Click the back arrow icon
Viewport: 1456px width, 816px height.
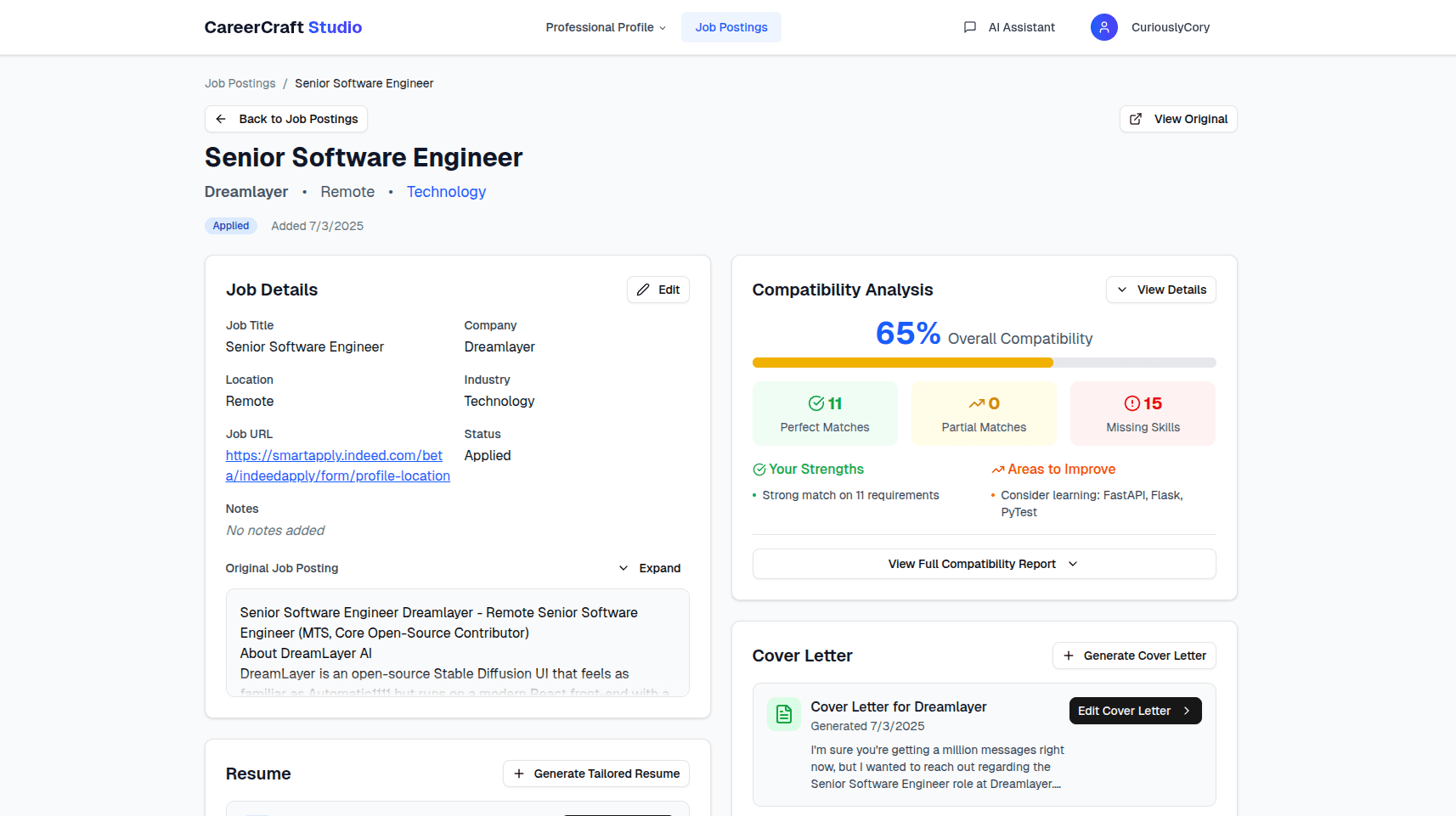[221, 119]
